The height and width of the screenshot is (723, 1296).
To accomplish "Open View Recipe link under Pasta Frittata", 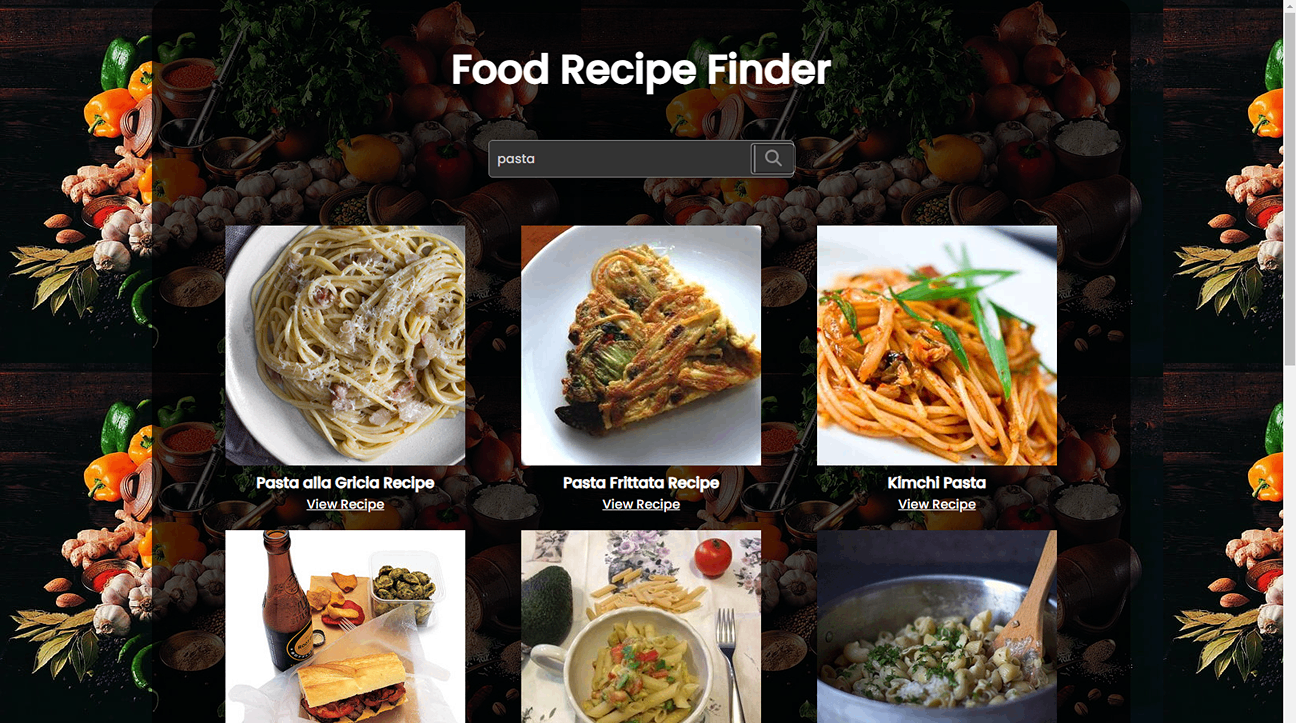I will [641, 504].
